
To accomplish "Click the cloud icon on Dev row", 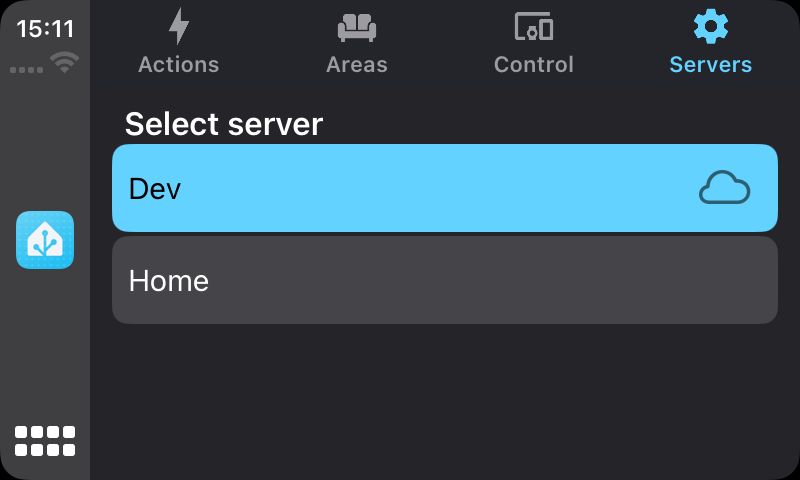I will (724, 188).
